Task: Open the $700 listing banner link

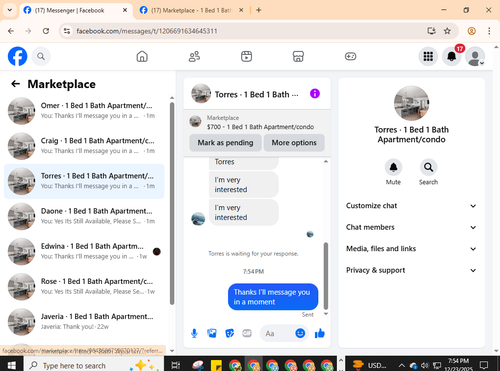Action: tap(257, 122)
